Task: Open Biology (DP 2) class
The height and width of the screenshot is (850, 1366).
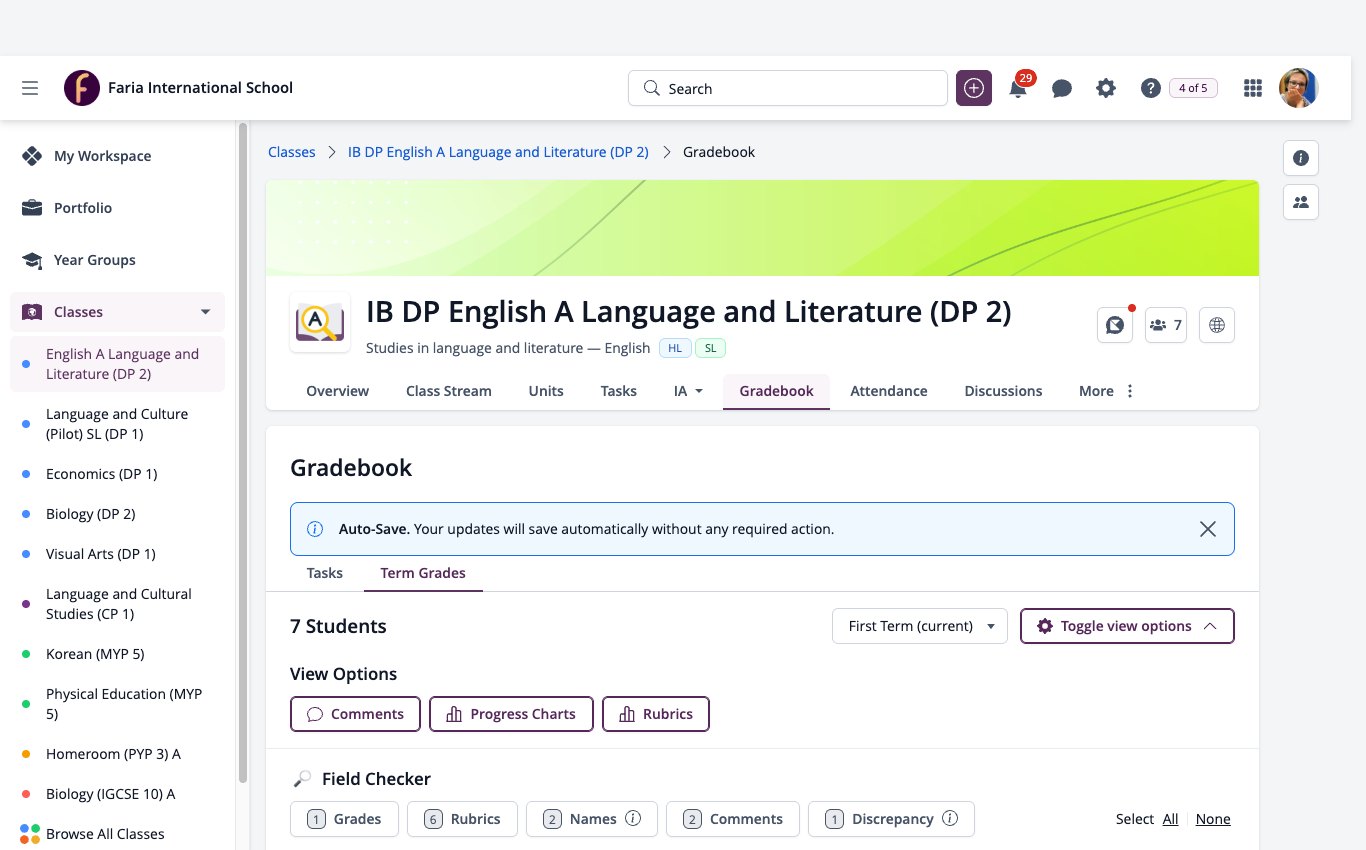Action: pos(118,514)
